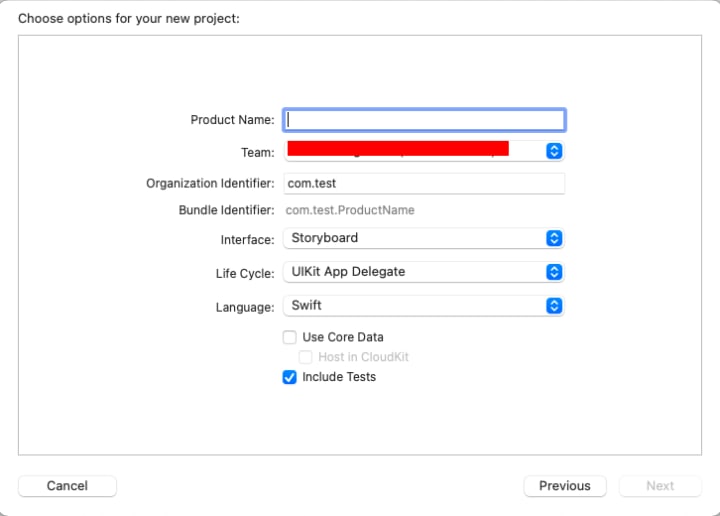Viewport: 720px width, 516px height.
Task: Click the "Choose options for your new project" heading
Action: 129,18
